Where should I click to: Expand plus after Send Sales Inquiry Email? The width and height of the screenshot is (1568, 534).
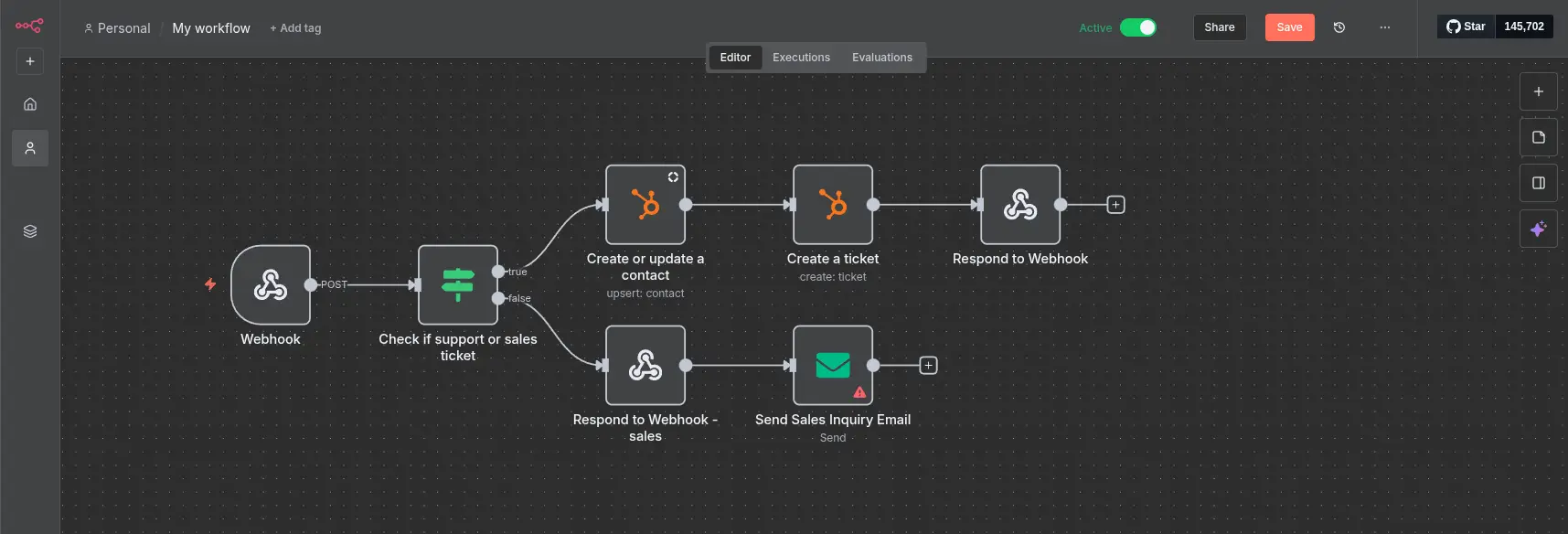tap(928, 366)
